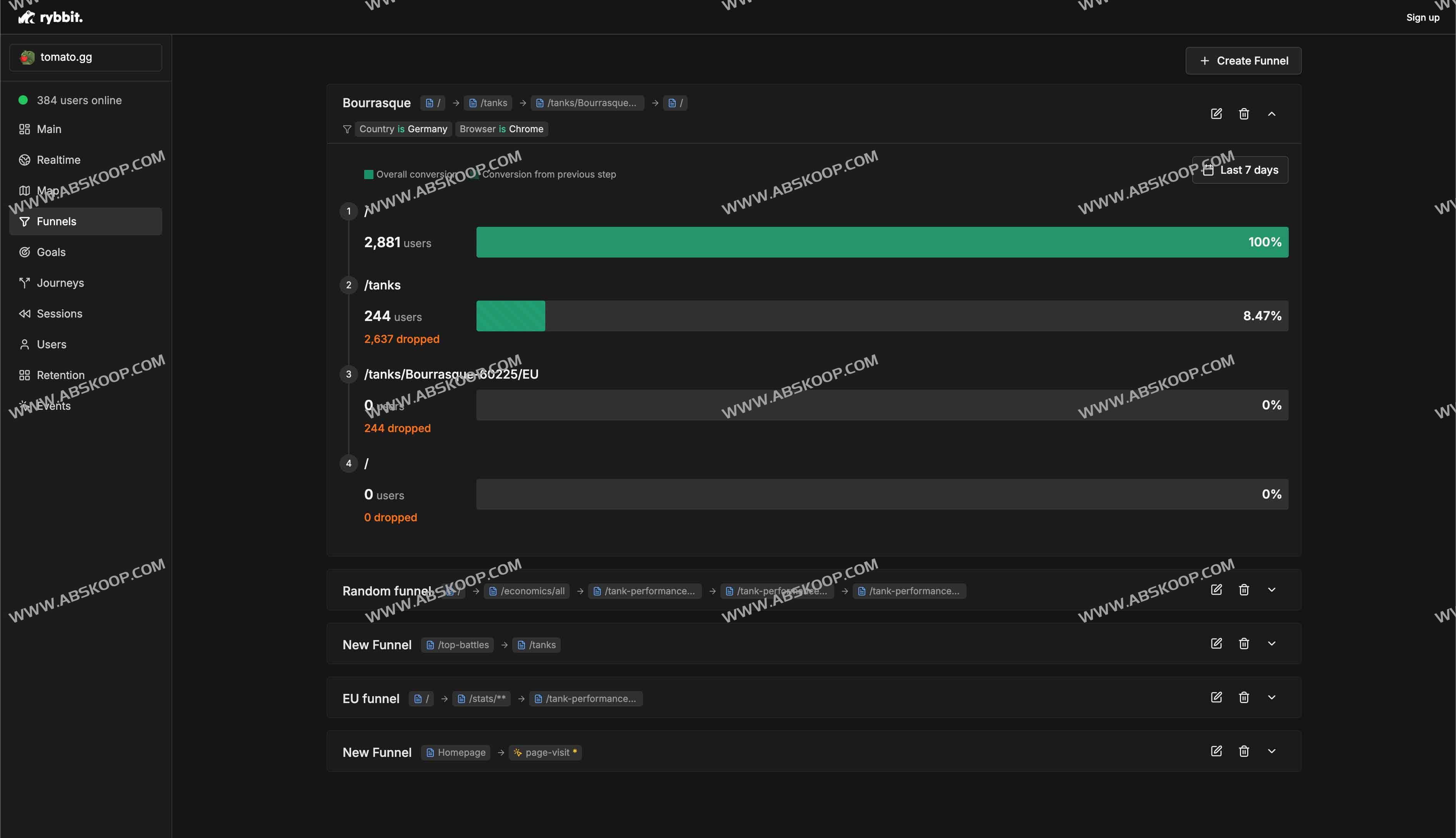Delete the Random funnel
The image size is (1456, 838).
[x=1244, y=589]
